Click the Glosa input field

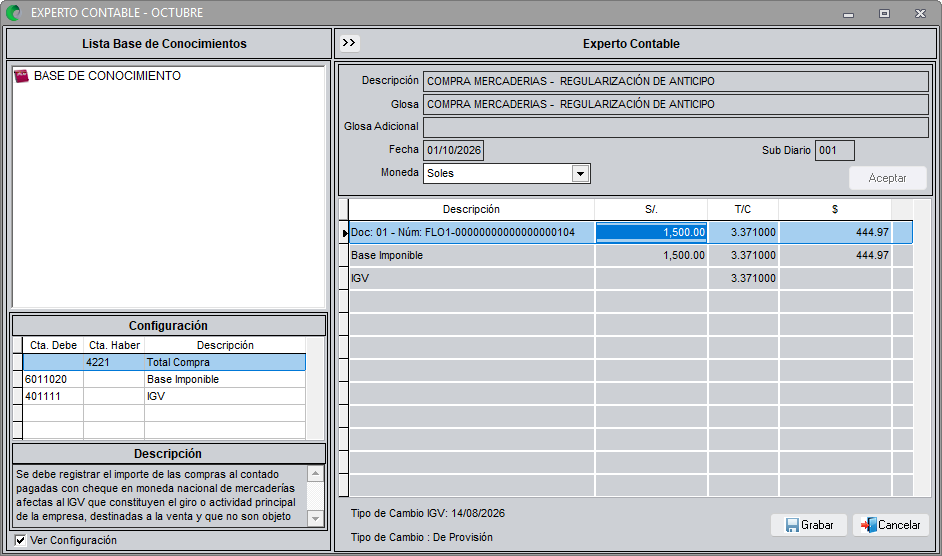676,104
